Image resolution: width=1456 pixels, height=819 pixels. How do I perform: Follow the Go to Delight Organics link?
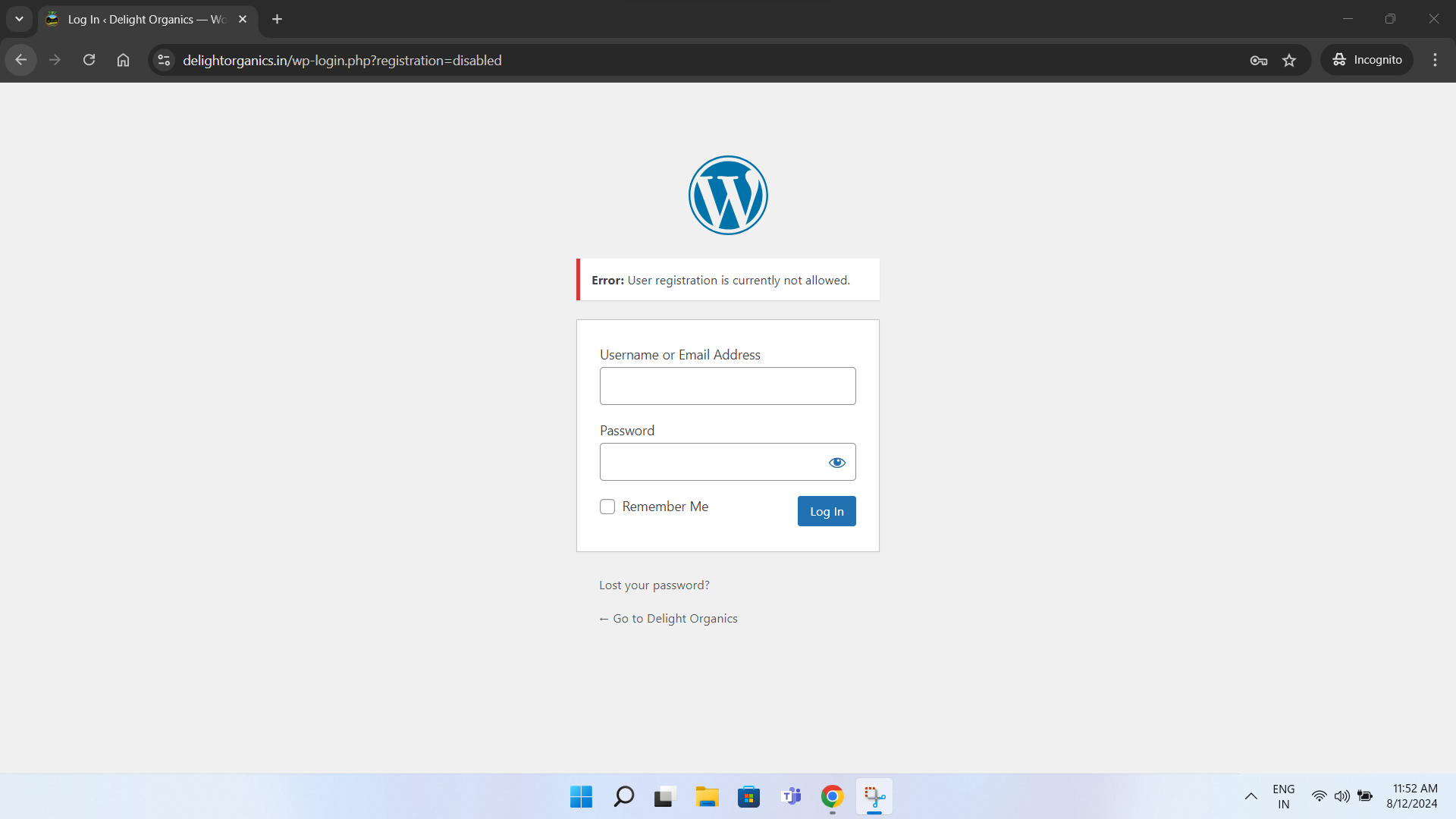(x=668, y=619)
